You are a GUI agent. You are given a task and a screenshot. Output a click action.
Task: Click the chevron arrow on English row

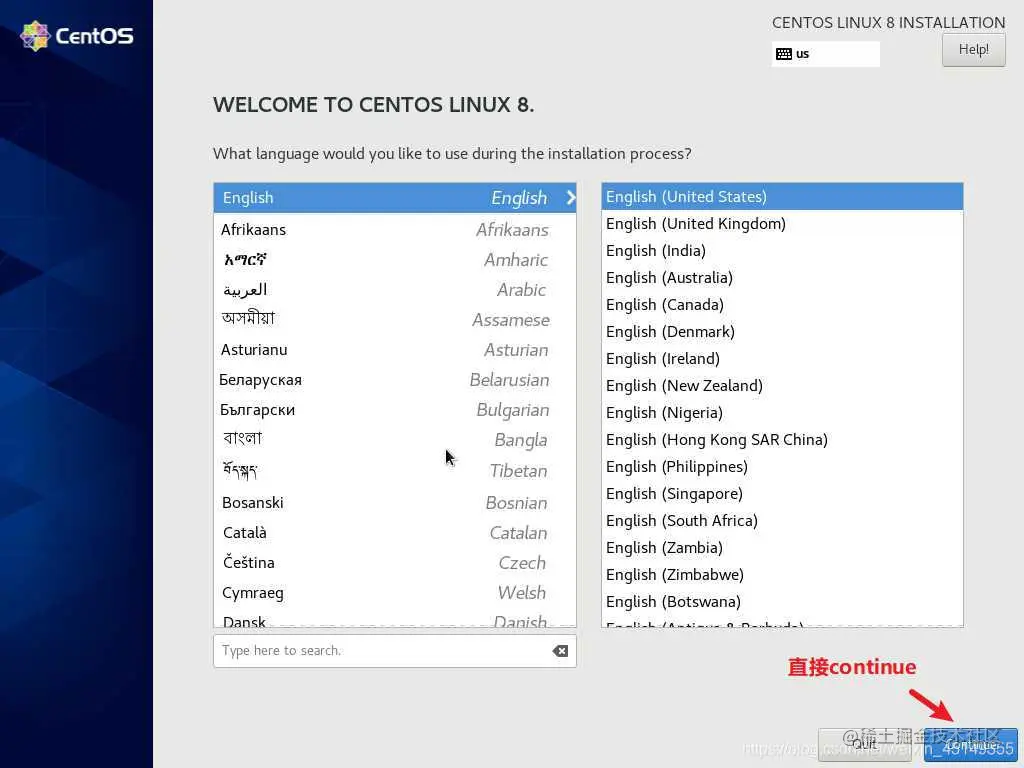click(571, 197)
